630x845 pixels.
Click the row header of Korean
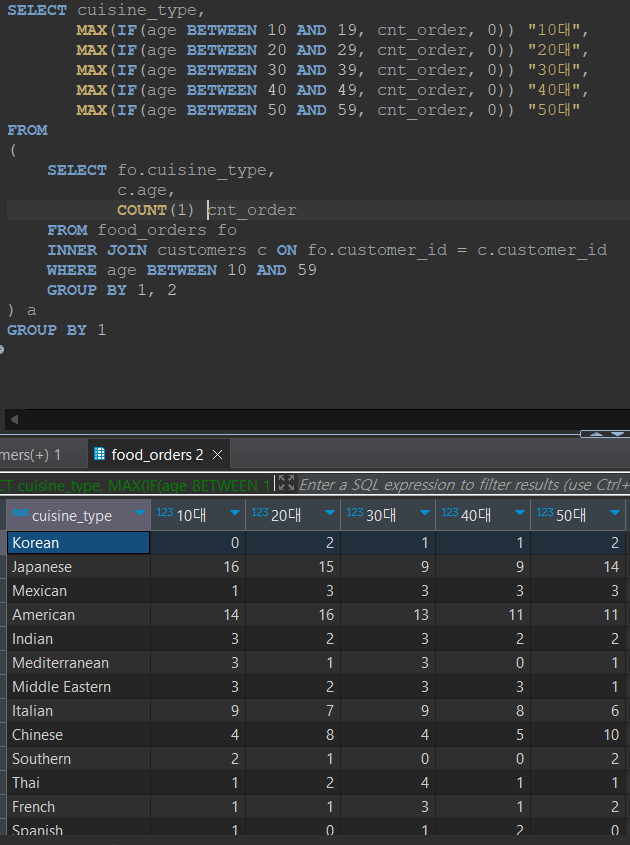pyautogui.click(x=3, y=543)
